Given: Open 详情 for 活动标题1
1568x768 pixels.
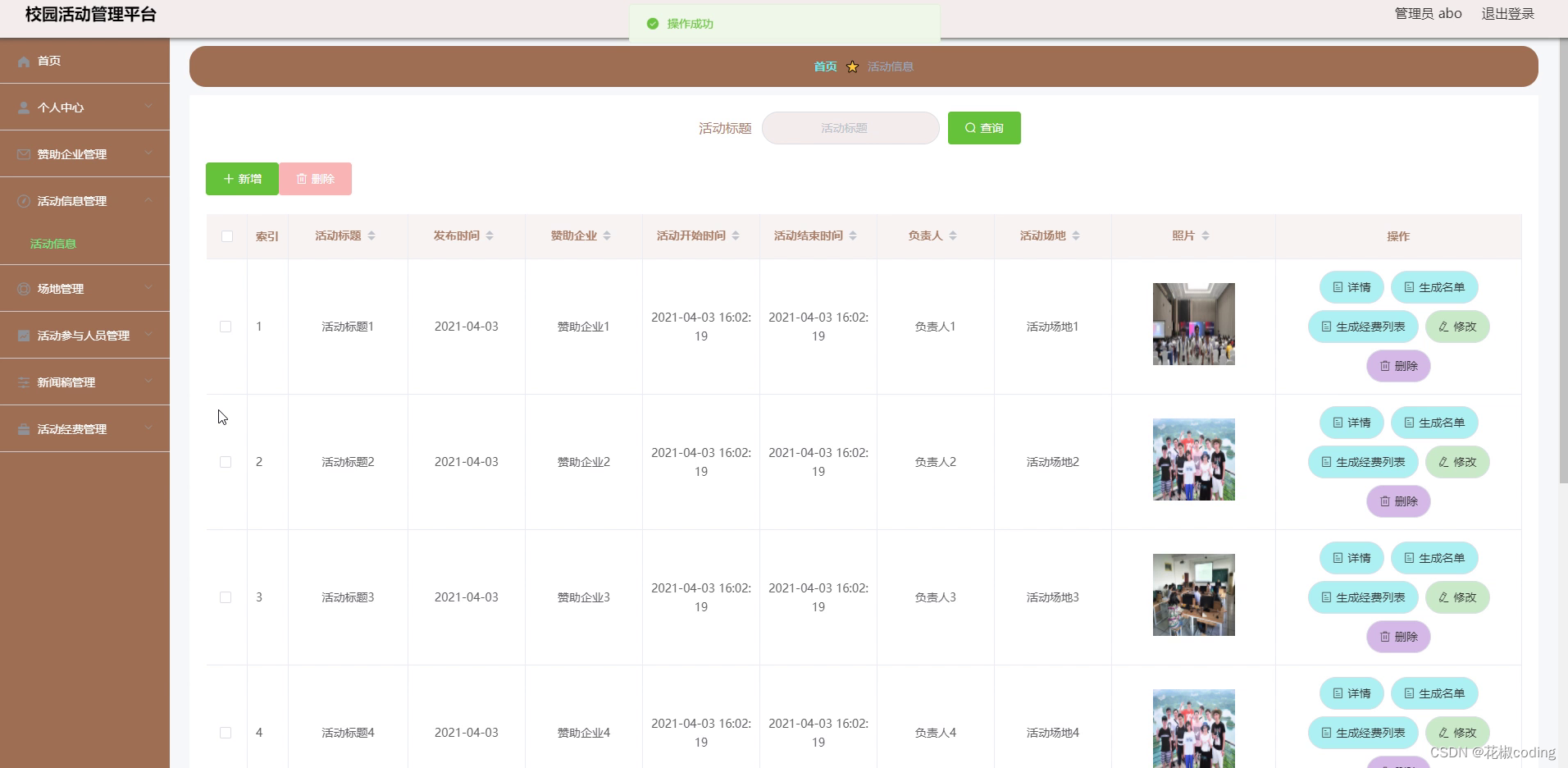Looking at the screenshot, I should [1351, 287].
